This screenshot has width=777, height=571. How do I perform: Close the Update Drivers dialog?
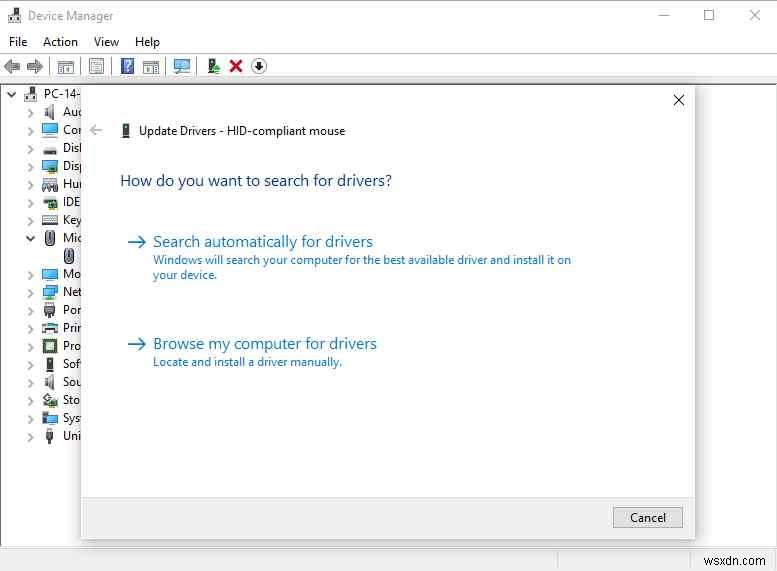coord(679,100)
